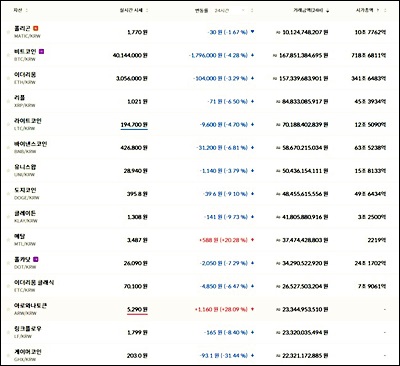Open the 라이트코인 LTC/KRW asset

[28, 124]
